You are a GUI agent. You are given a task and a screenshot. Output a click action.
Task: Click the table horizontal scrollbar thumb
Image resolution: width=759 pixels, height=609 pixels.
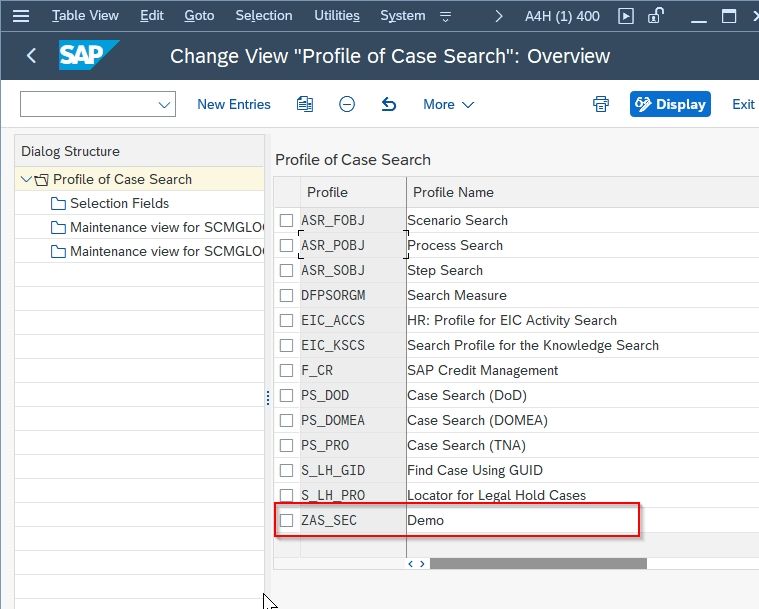[538, 563]
